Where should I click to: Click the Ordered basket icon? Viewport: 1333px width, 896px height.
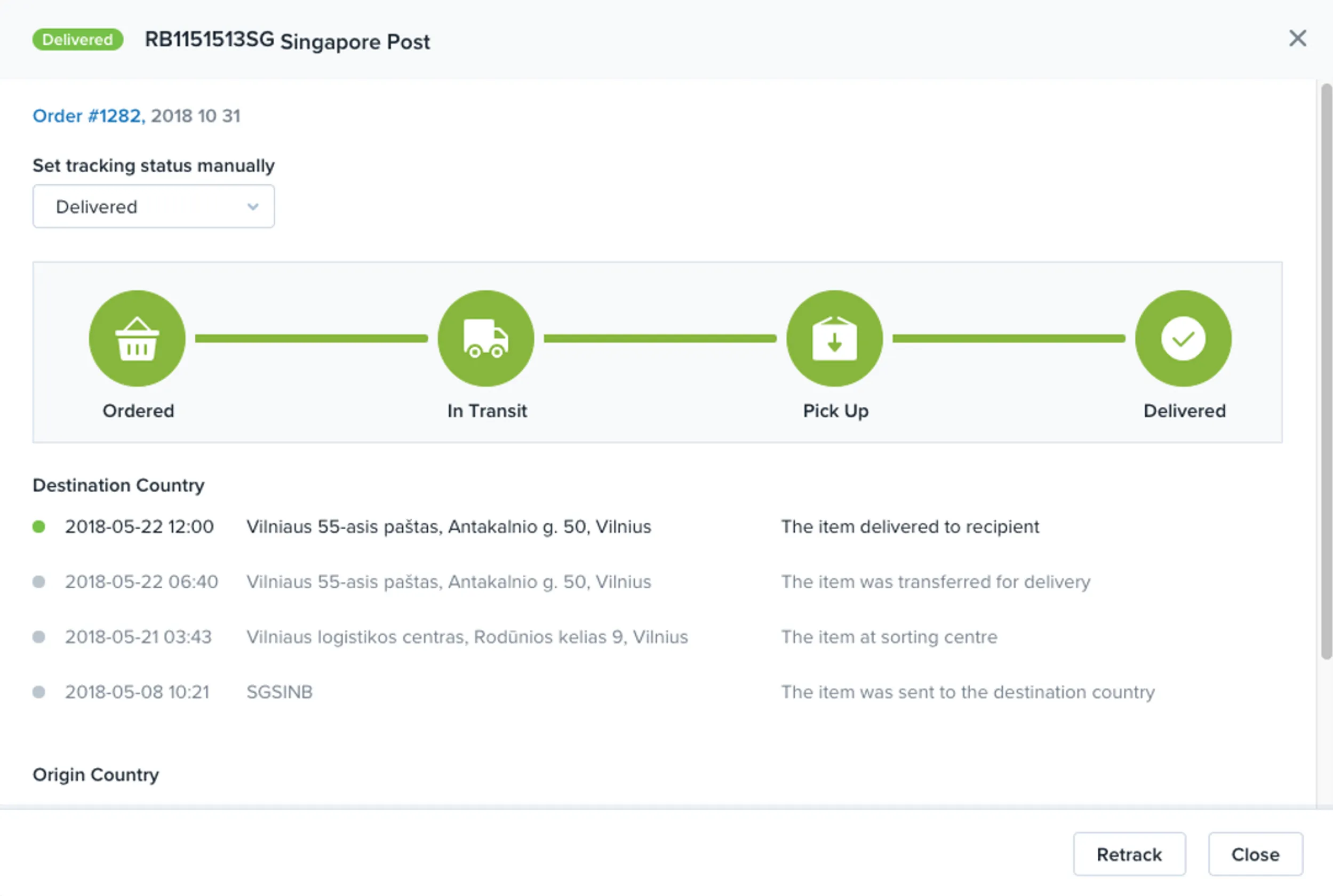[x=137, y=338]
